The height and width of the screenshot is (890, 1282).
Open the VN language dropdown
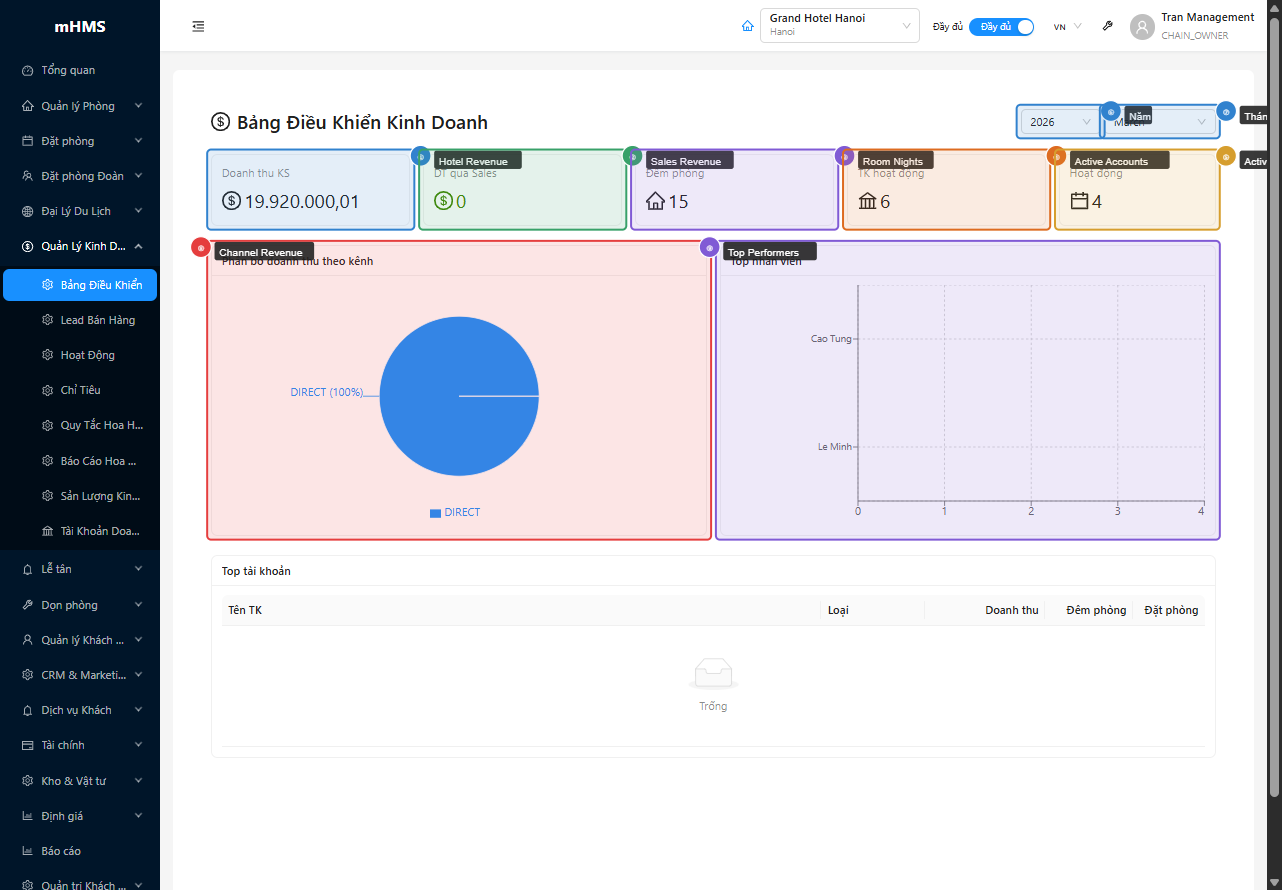(x=1067, y=27)
